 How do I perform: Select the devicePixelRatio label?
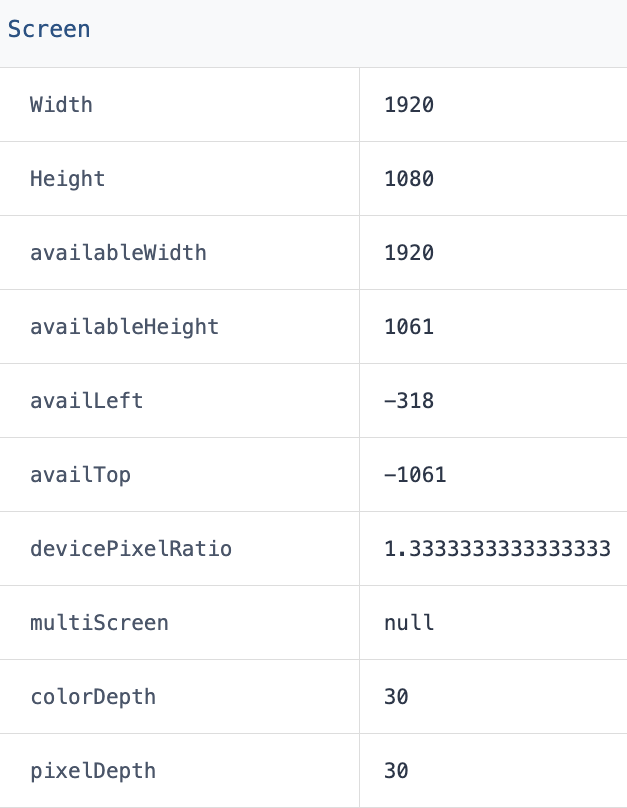tap(131, 549)
